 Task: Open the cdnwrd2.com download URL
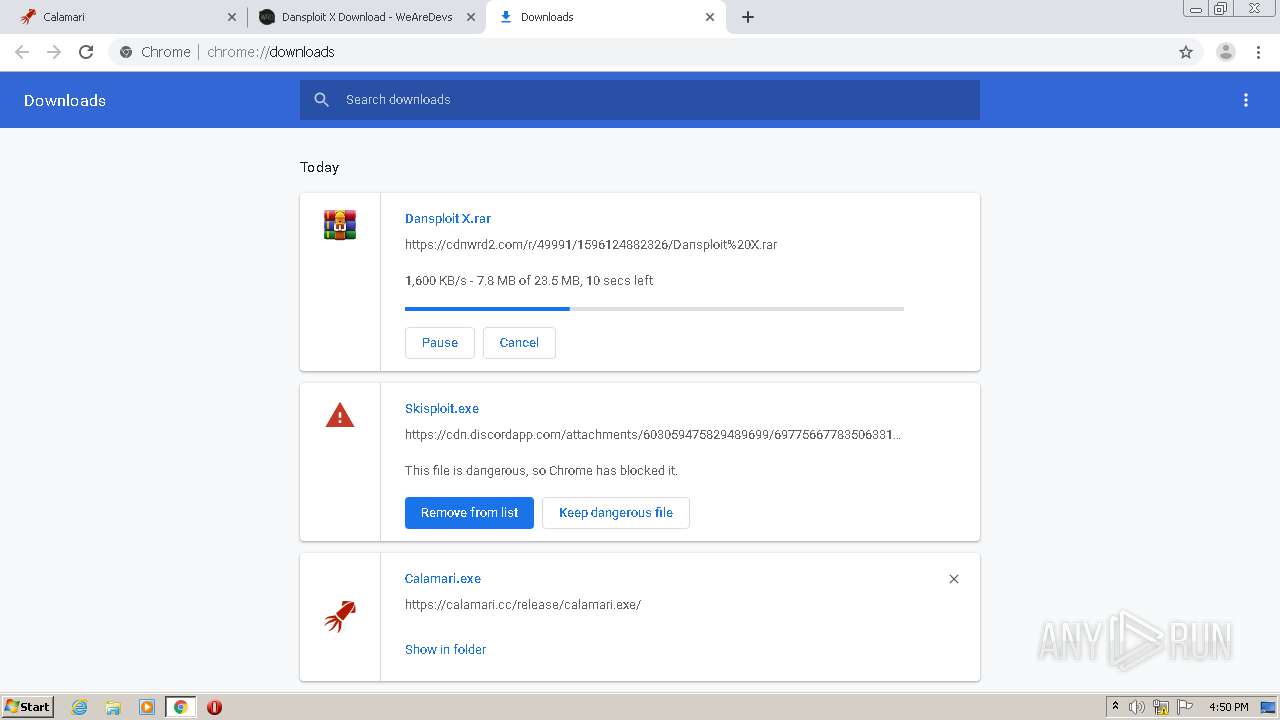(x=591, y=244)
